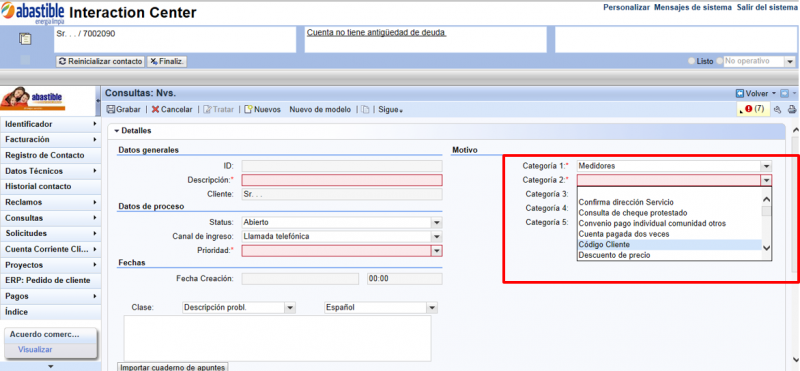Click the printer icon in toolbar

point(792,109)
